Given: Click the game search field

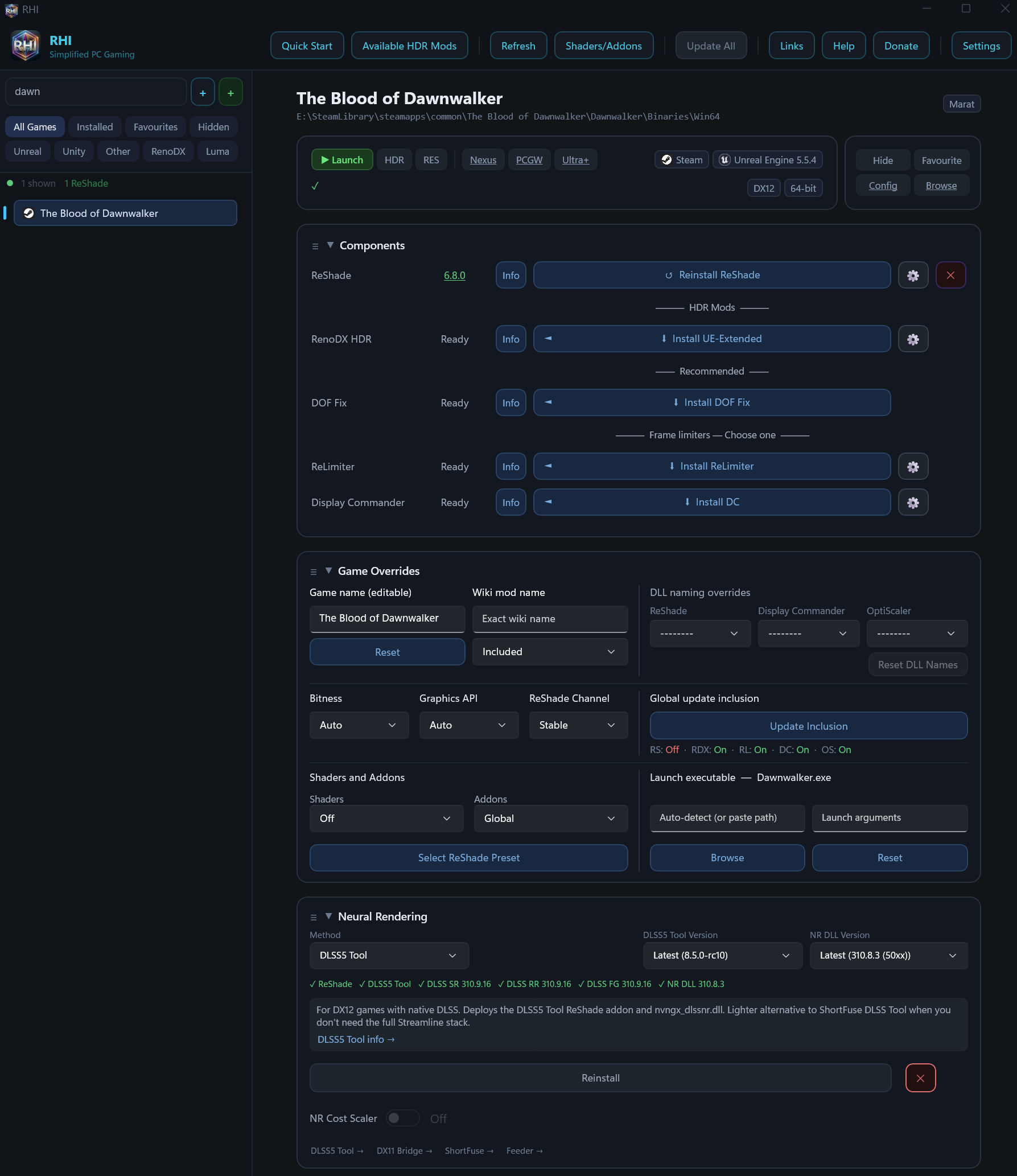Looking at the screenshot, I should [x=96, y=92].
